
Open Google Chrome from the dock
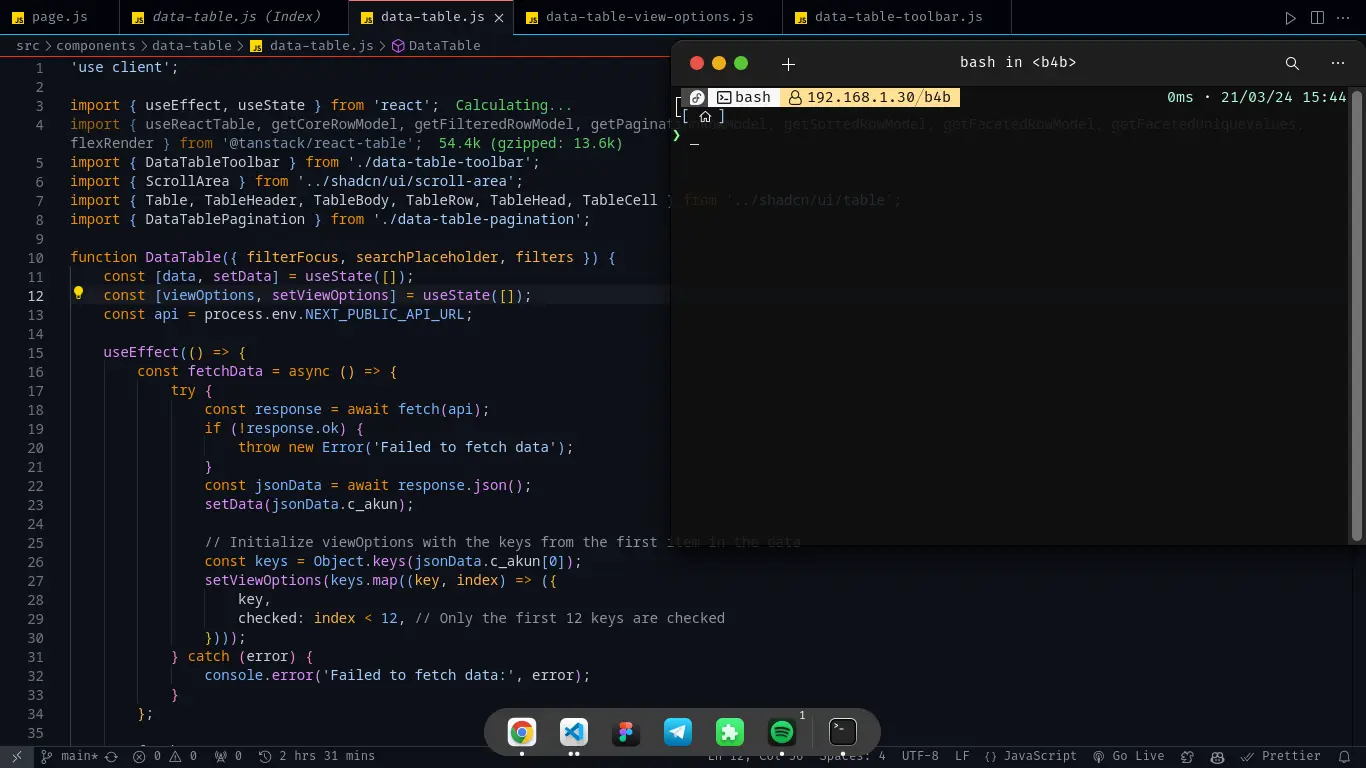(521, 733)
